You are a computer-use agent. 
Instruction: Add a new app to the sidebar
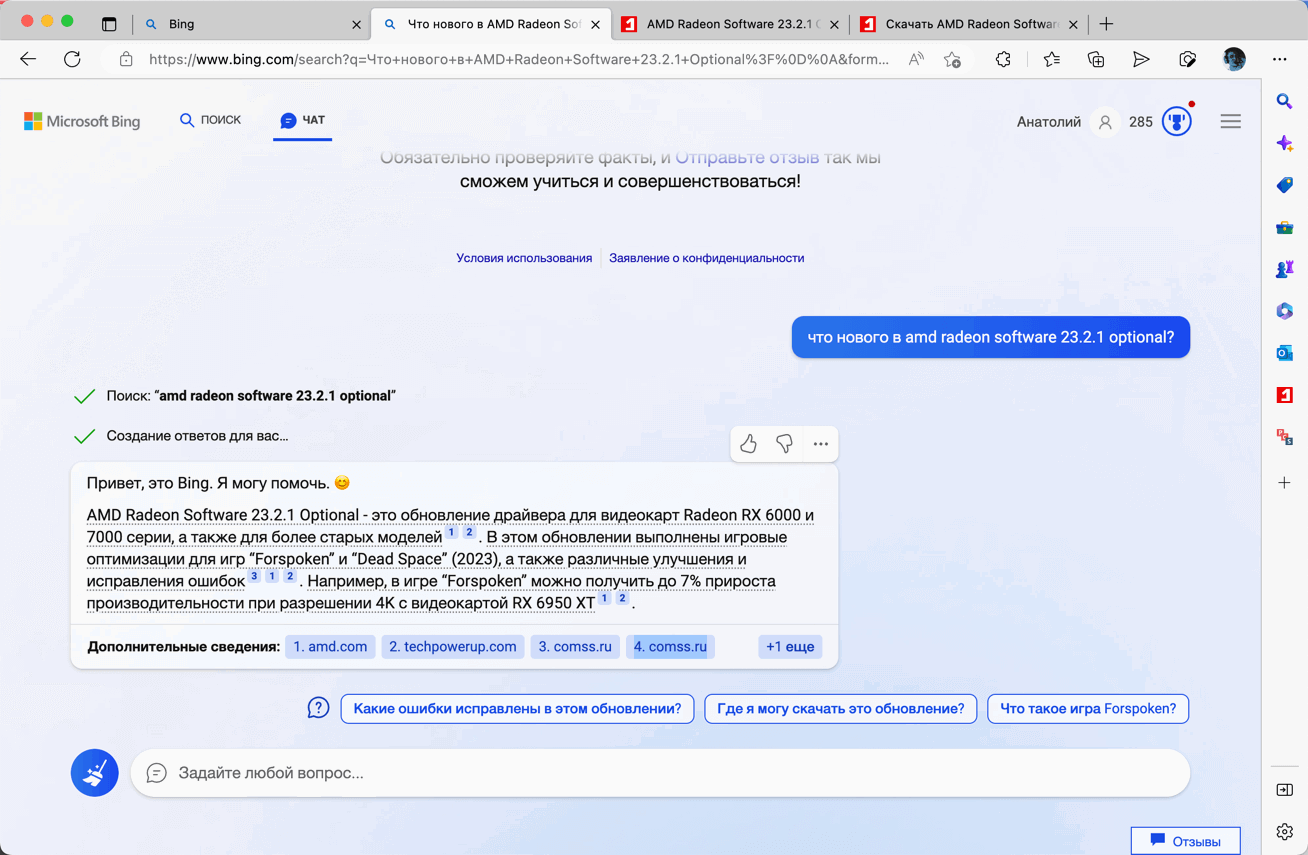(1285, 483)
